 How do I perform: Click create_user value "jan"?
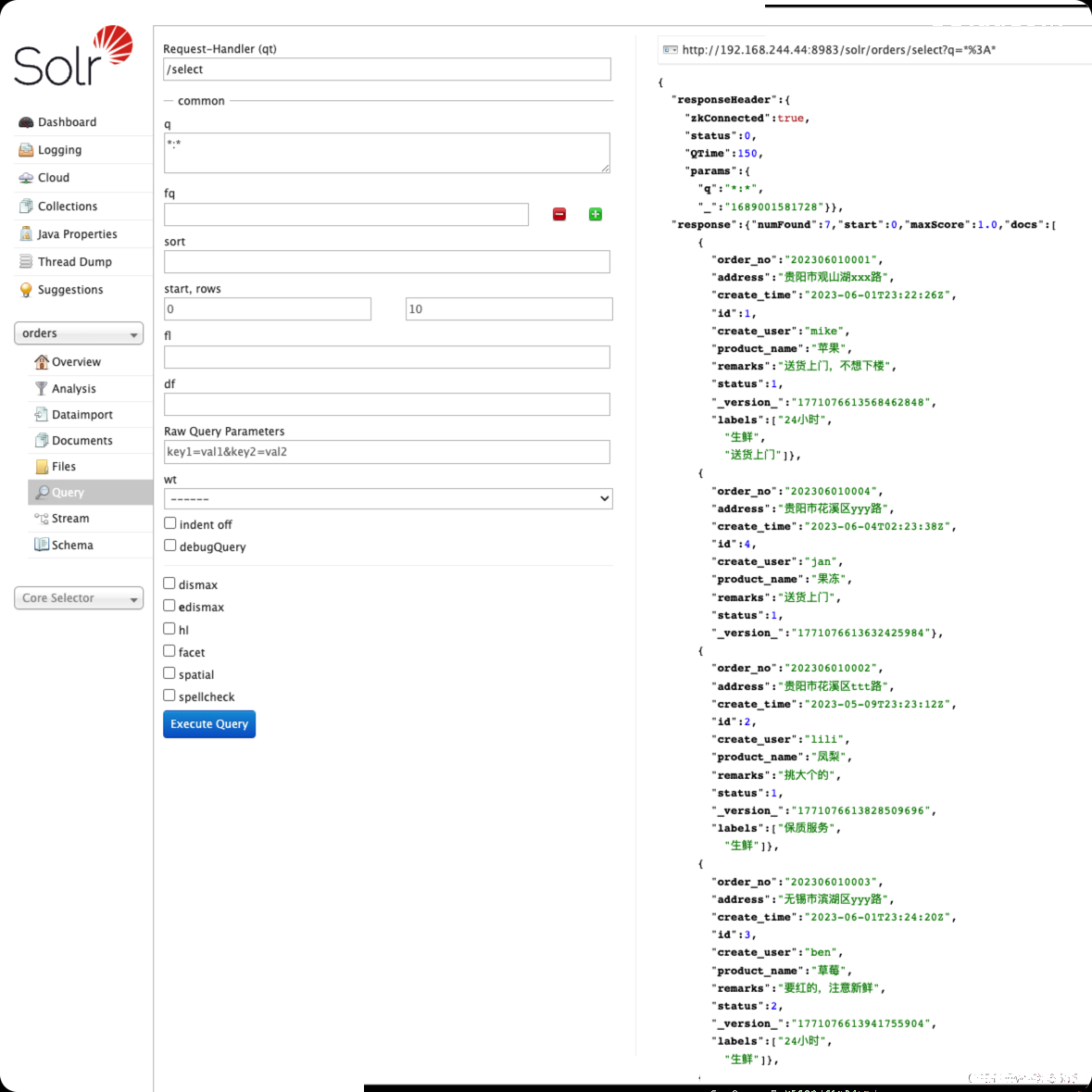(x=822, y=562)
